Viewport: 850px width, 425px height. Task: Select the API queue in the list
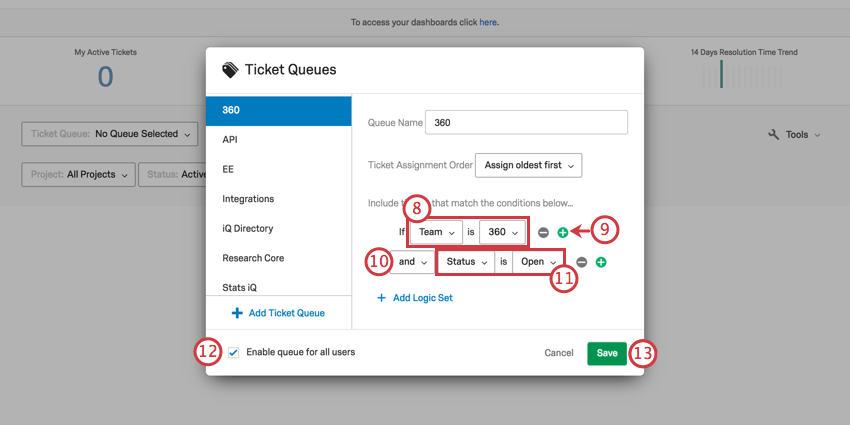[230, 140]
